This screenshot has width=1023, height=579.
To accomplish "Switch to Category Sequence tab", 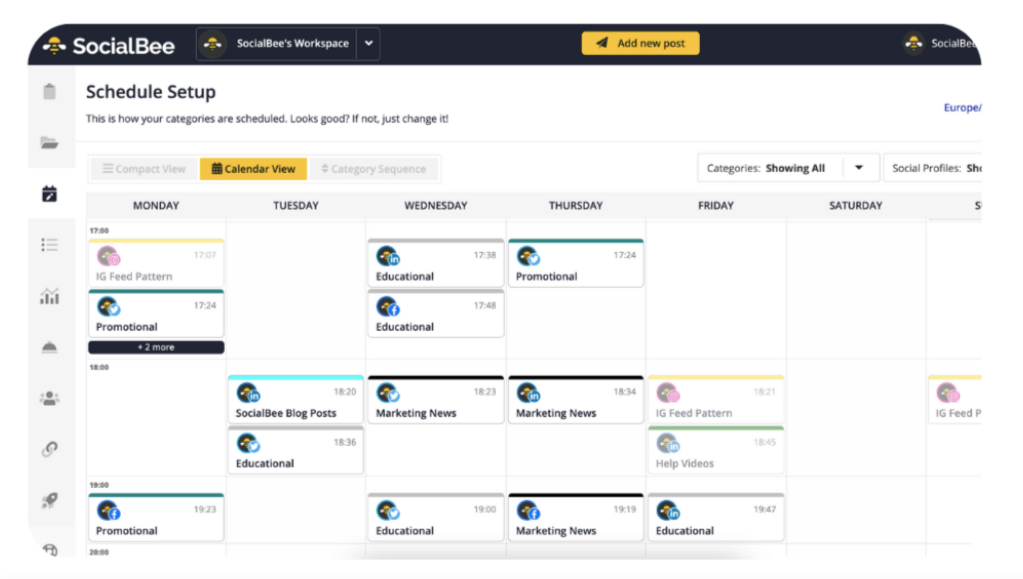I will click(373, 169).
